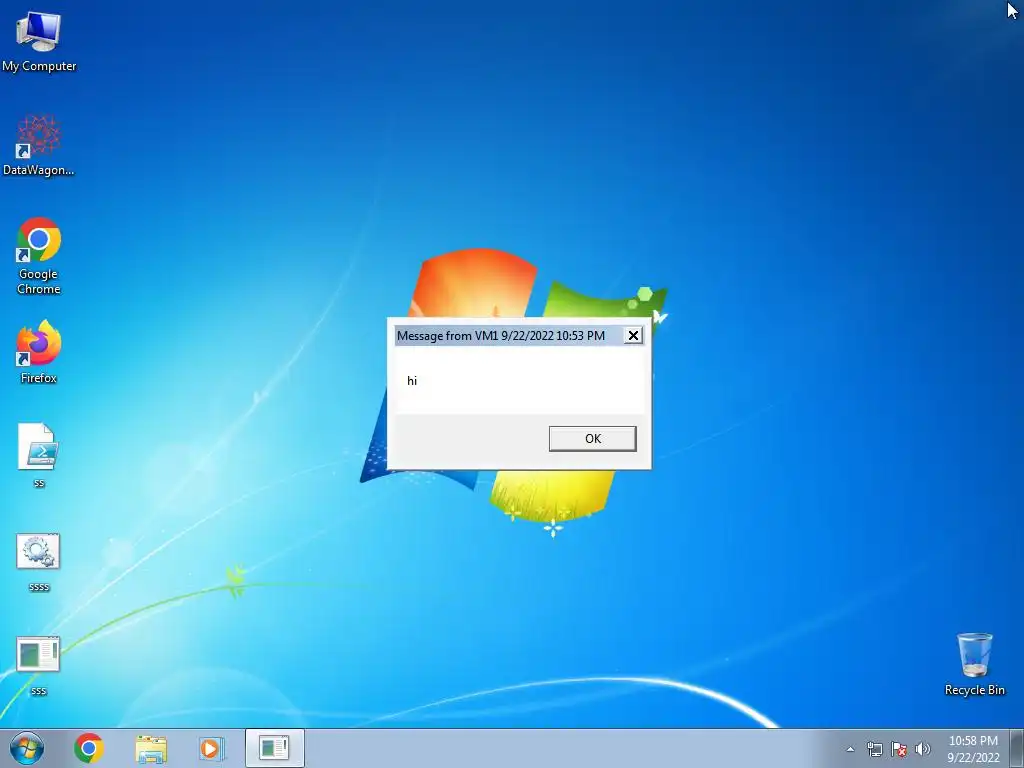The image size is (1024, 768).
Task: Select the Google Chrome desktop shortcut
Action: pyautogui.click(x=39, y=255)
